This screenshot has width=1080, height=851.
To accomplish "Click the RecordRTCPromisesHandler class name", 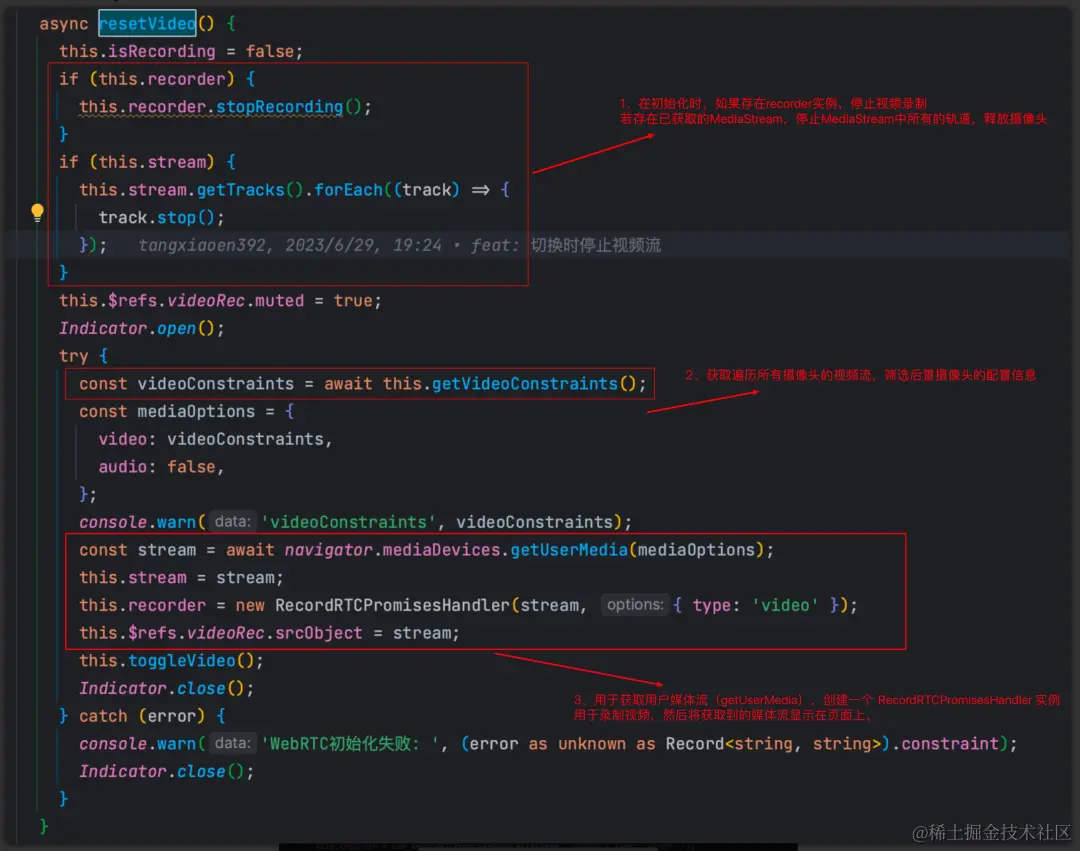I will coord(393,605).
